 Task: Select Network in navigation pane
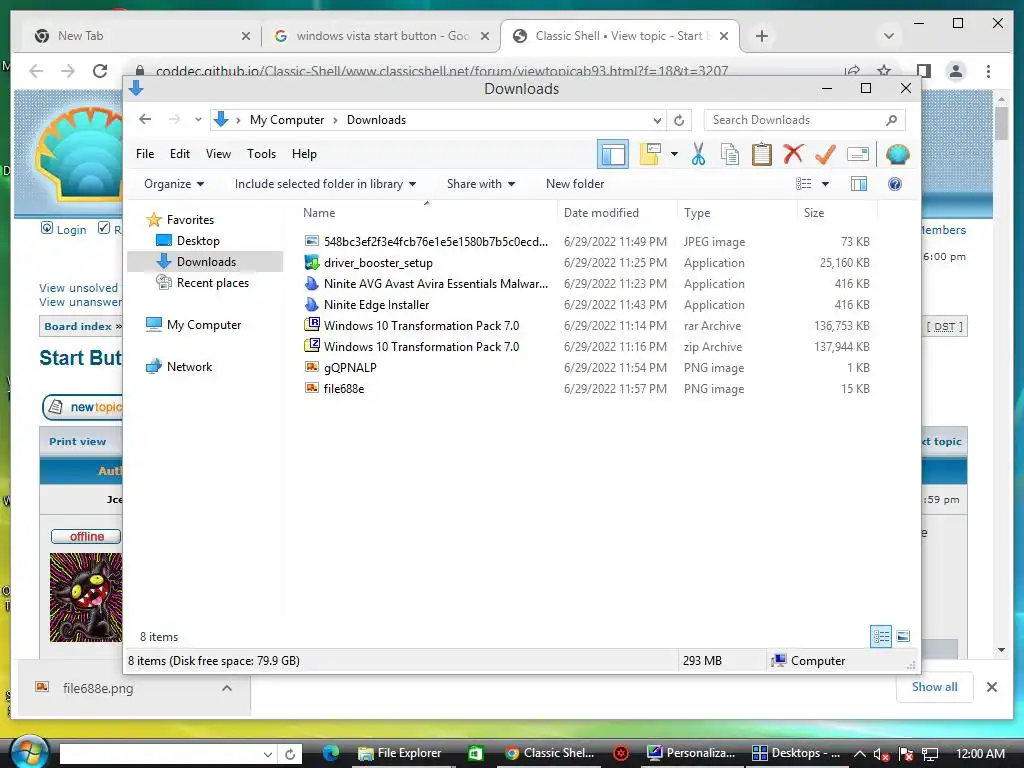click(x=189, y=367)
